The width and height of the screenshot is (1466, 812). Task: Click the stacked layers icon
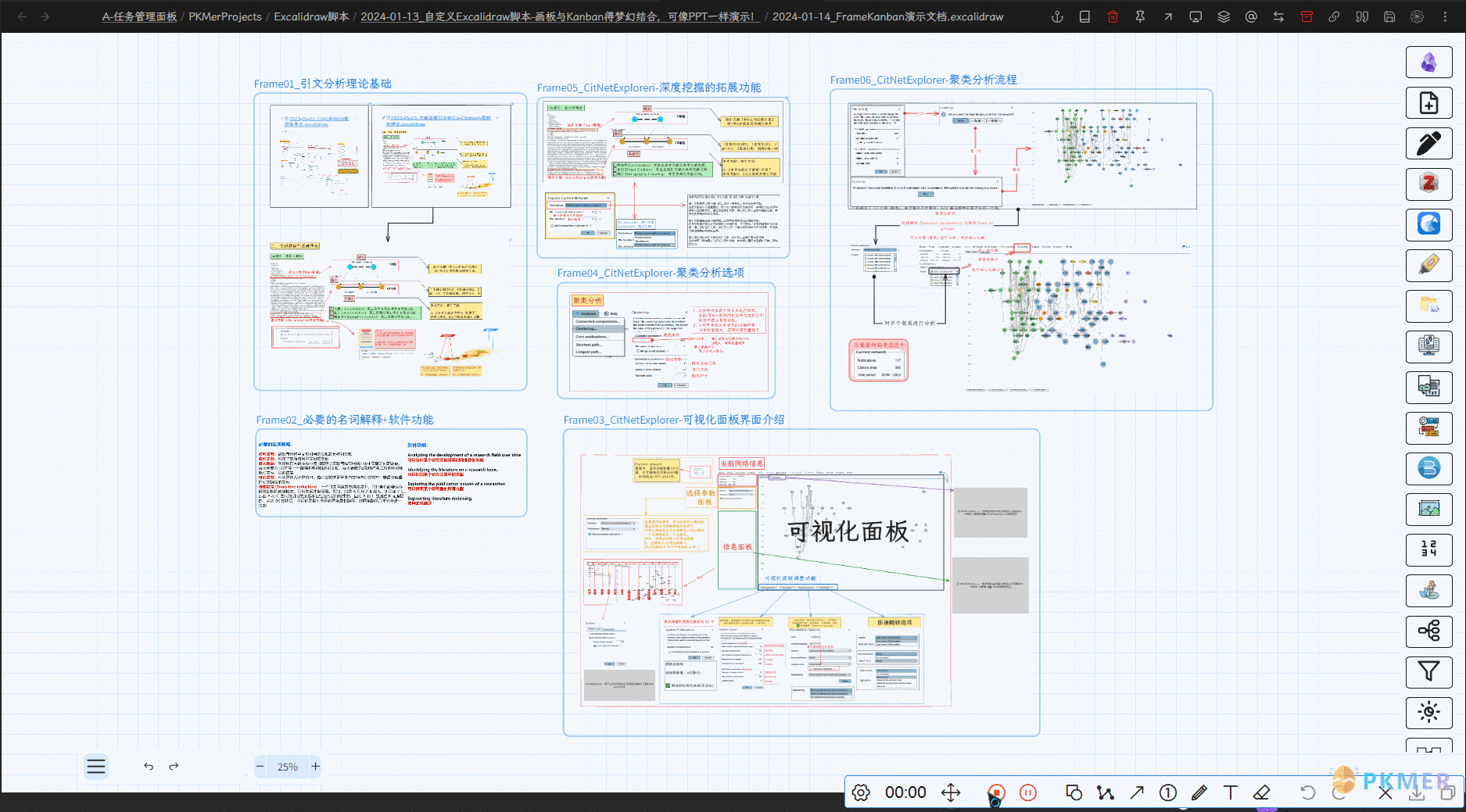coord(1224,16)
